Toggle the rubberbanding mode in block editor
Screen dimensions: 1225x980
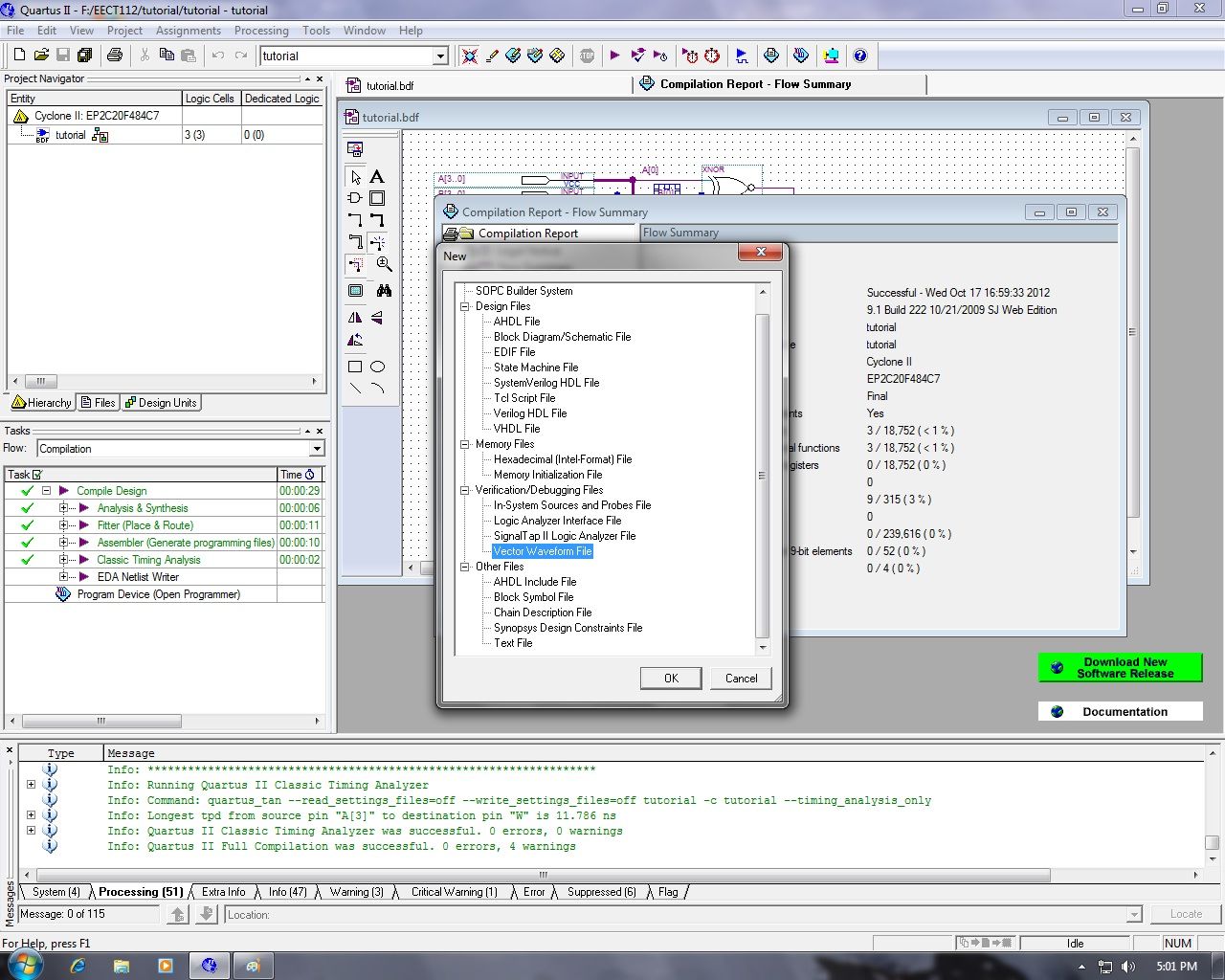pos(354,265)
